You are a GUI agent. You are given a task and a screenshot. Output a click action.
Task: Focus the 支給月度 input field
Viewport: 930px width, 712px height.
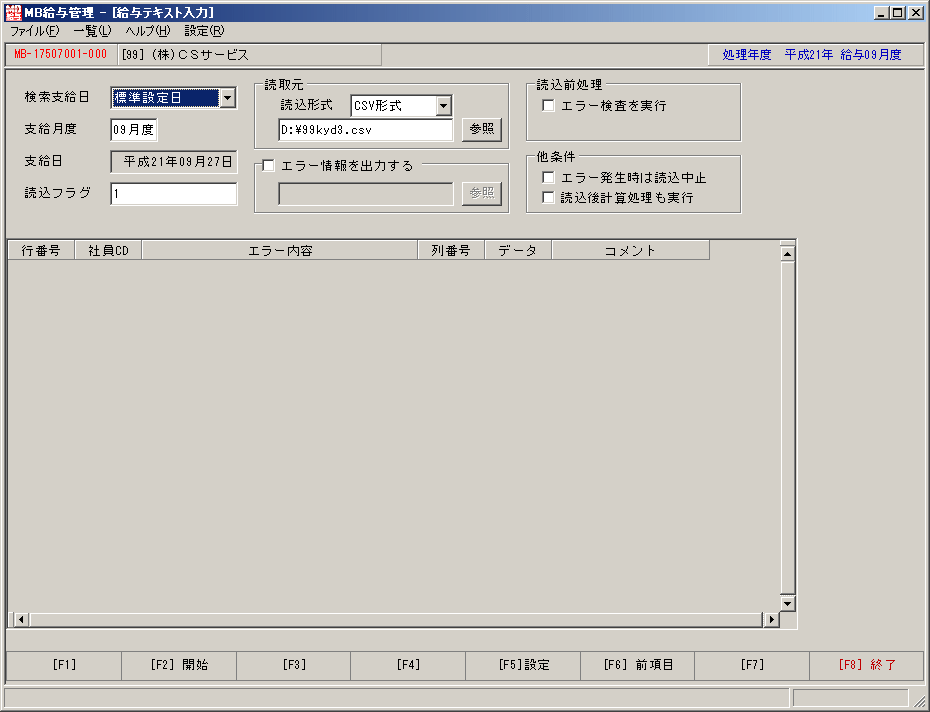[134, 130]
